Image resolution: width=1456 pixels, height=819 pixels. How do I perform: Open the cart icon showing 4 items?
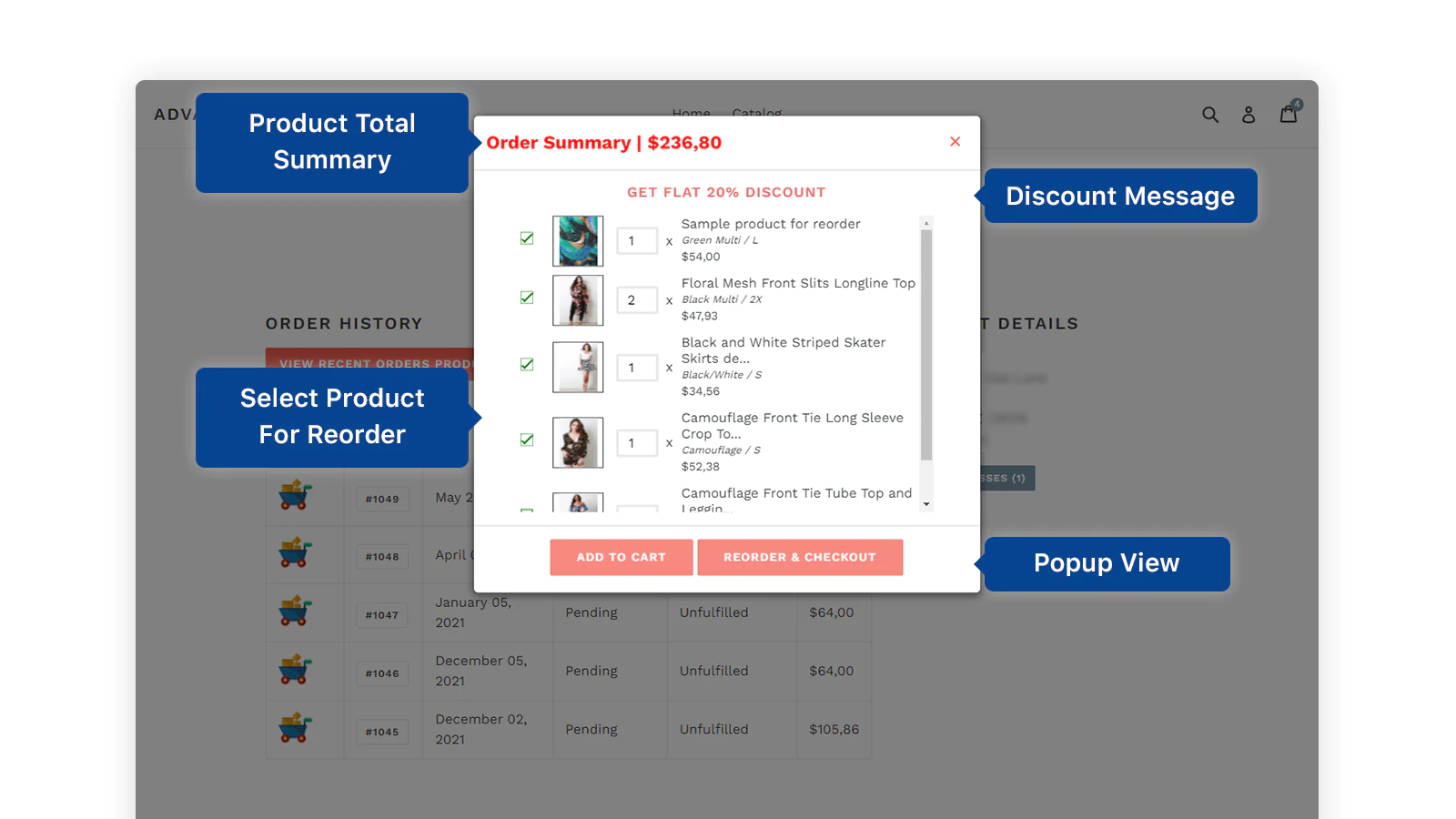pyautogui.click(x=1289, y=114)
